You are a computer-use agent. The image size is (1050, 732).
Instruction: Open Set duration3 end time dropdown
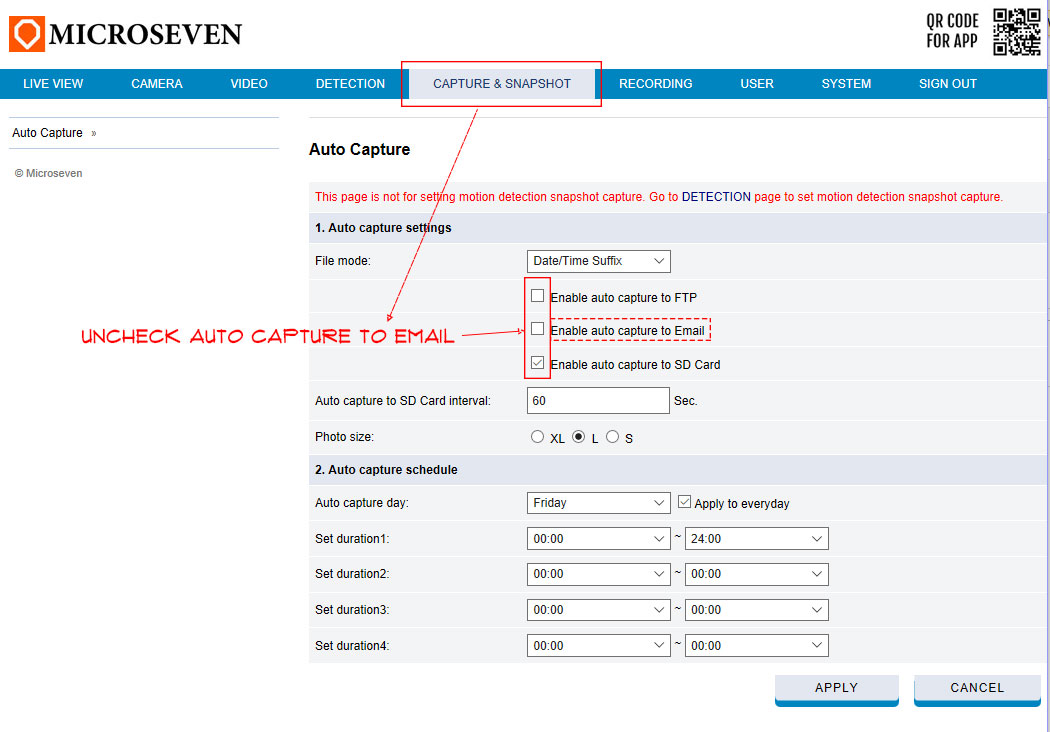[757, 610]
